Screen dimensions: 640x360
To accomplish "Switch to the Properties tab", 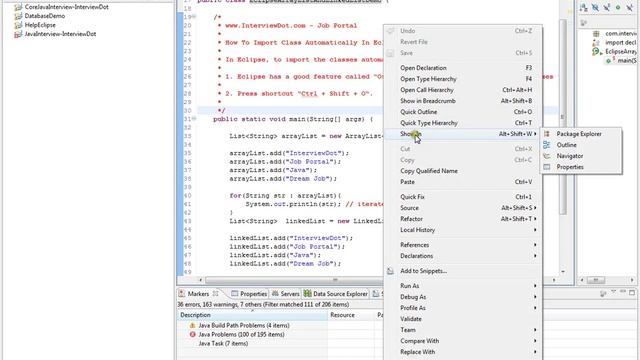I will (249, 294).
